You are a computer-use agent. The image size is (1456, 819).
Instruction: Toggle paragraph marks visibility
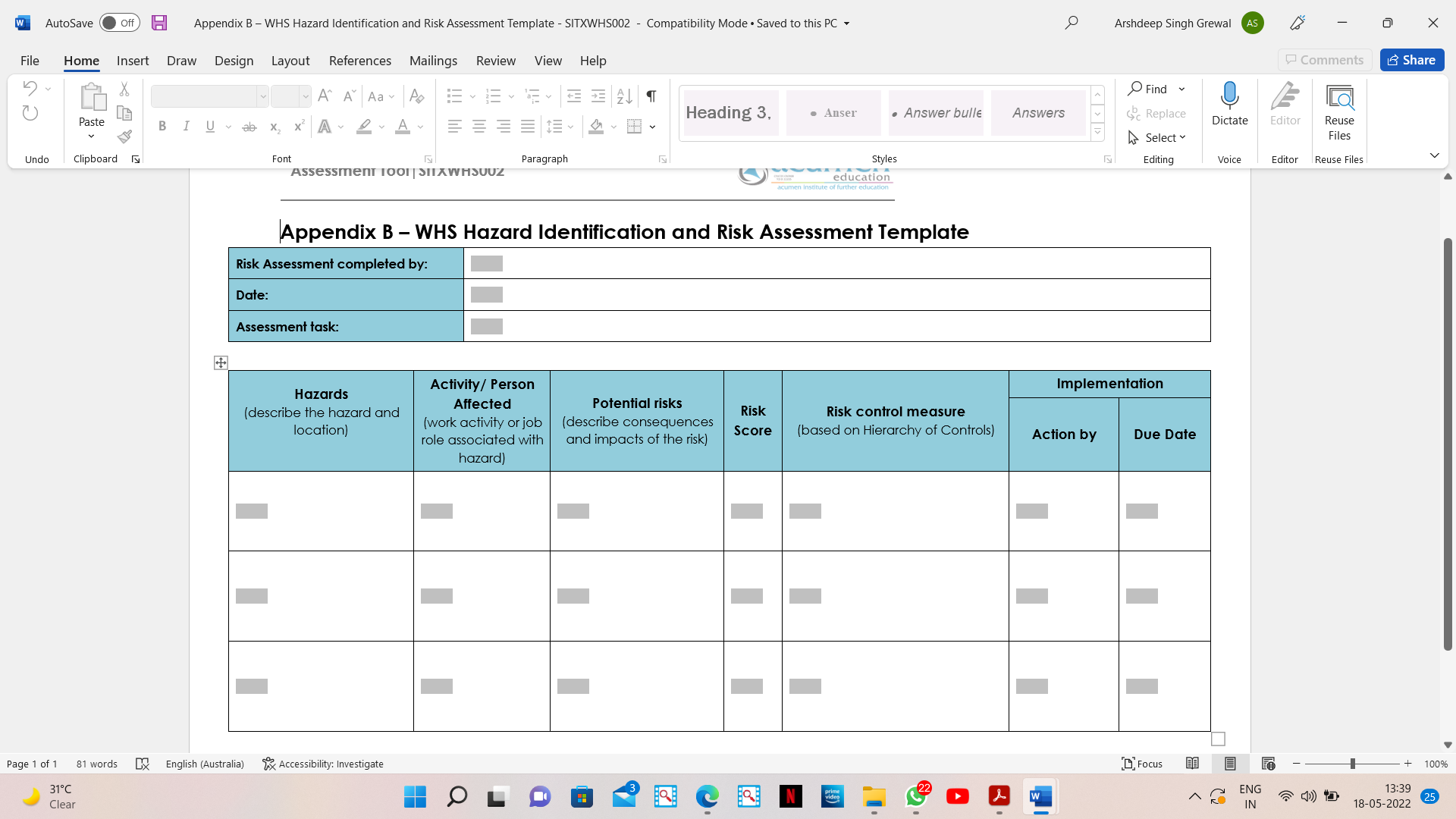coord(651,96)
